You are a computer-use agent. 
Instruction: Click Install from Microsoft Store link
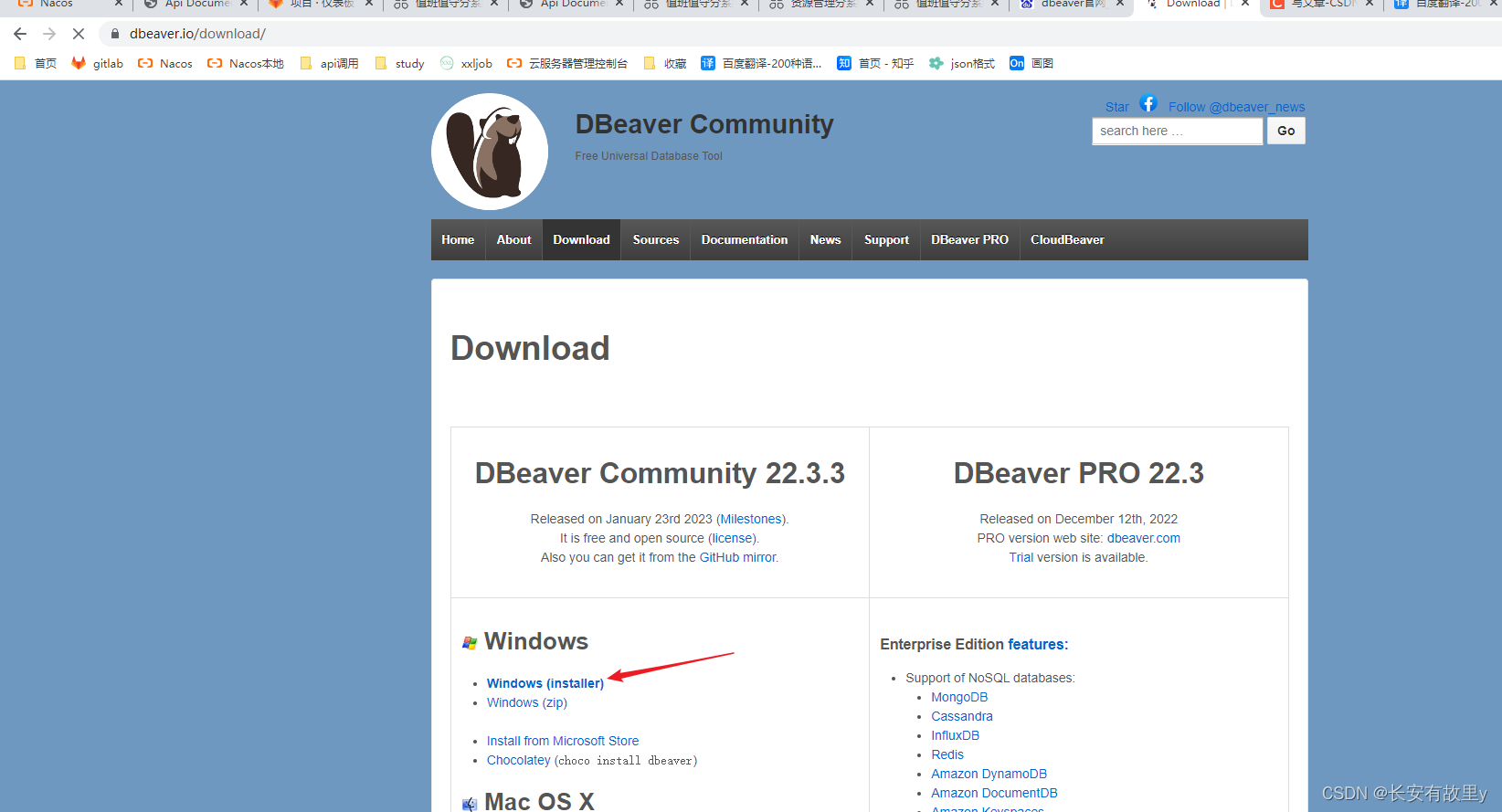tap(563, 741)
